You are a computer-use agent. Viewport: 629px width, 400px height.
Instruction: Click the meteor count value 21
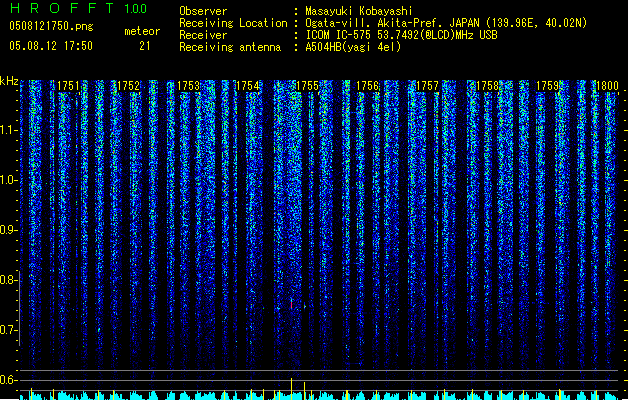(x=145, y=46)
